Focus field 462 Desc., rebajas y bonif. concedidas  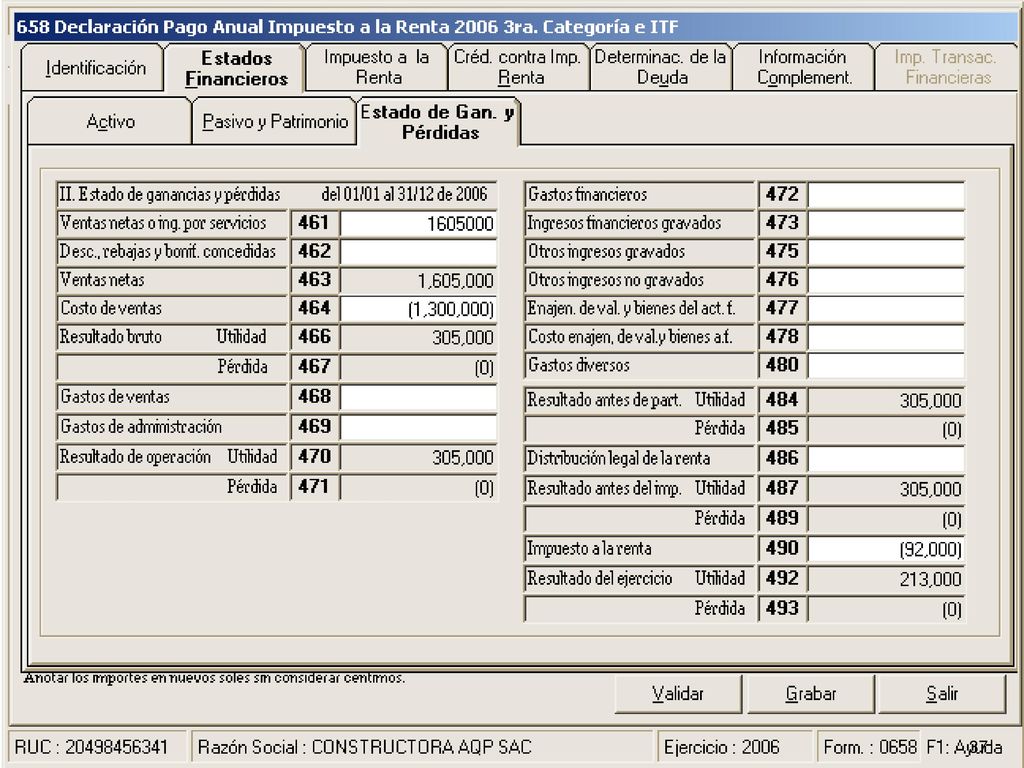pos(419,252)
